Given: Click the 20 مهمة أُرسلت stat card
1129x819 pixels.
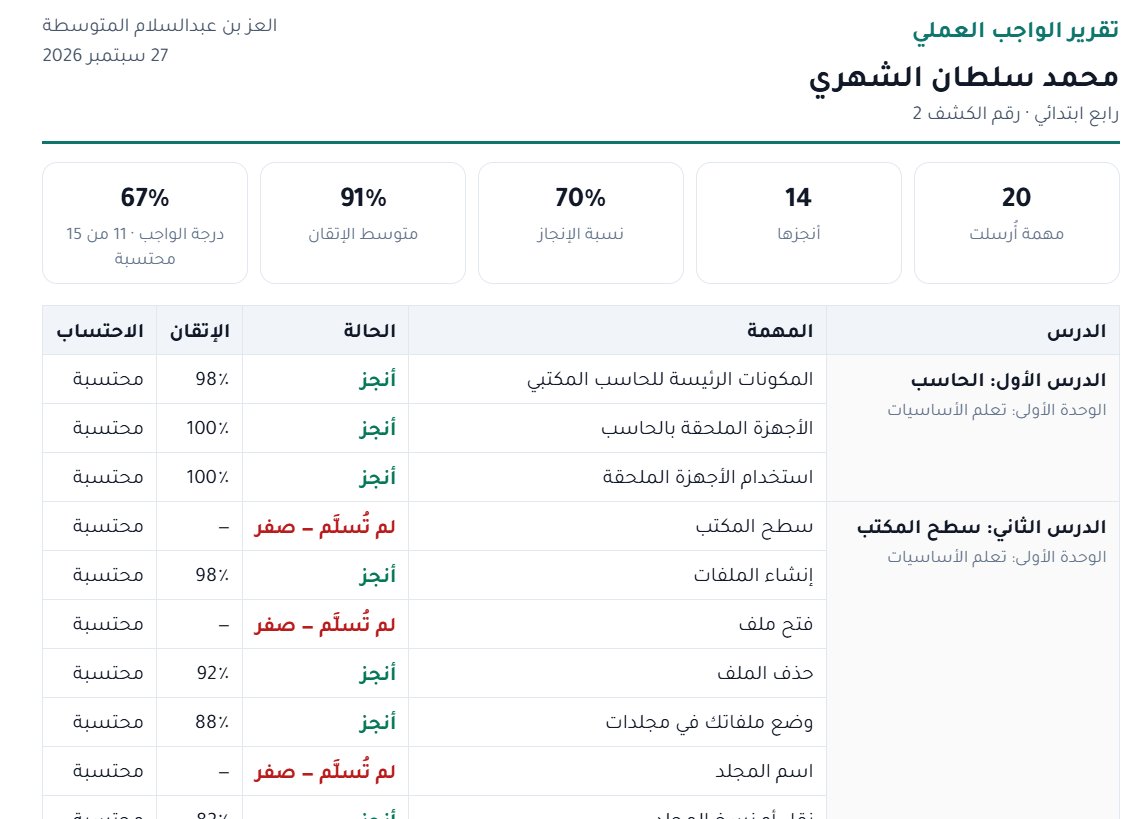Looking at the screenshot, I should 1017,223.
